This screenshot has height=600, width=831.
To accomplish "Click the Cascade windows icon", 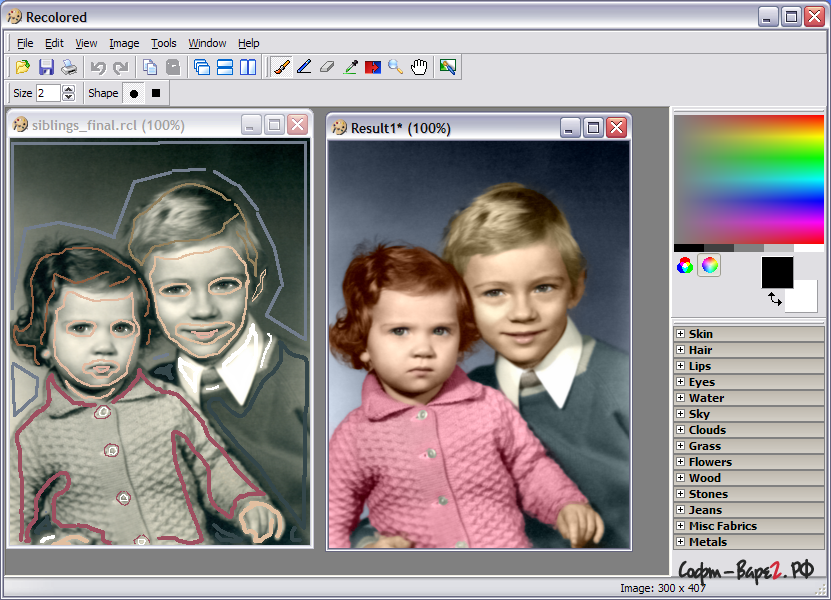I will [202, 67].
